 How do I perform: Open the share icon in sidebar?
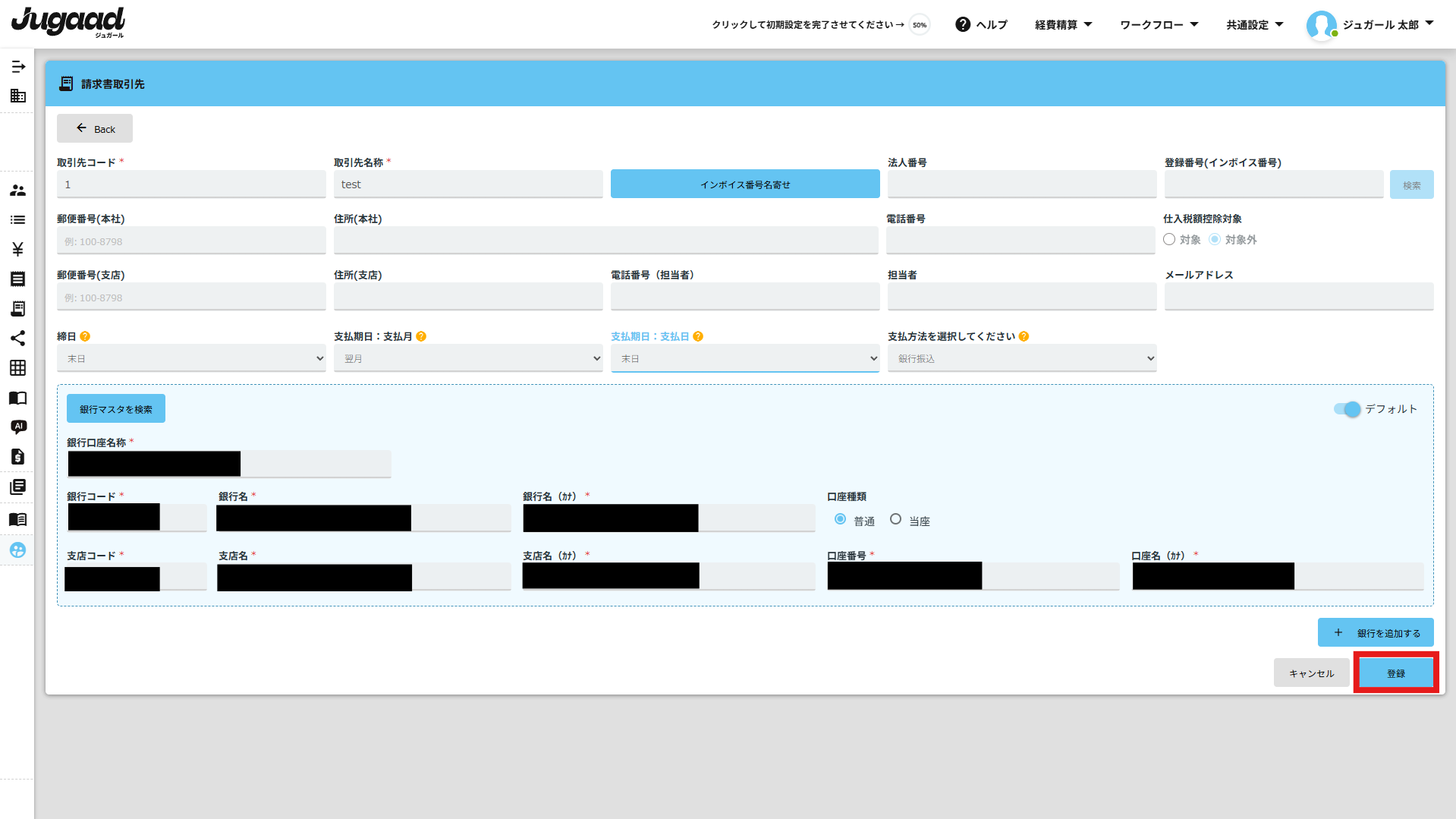tap(18, 338)
